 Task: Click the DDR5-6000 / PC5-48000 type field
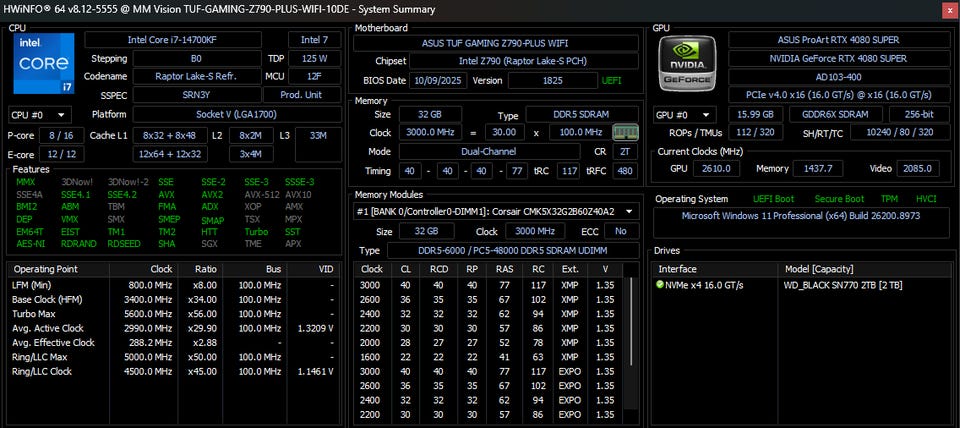click(x=512, y=251)
